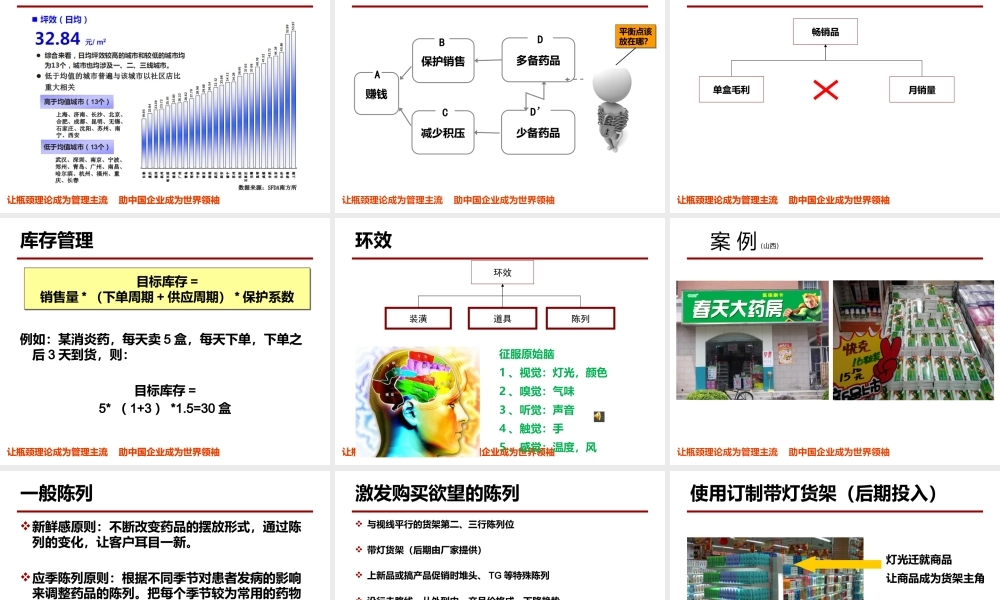1000x600 pixels.
Task: Select the 3D thinking figure image
Action: [x=612, y=108]
